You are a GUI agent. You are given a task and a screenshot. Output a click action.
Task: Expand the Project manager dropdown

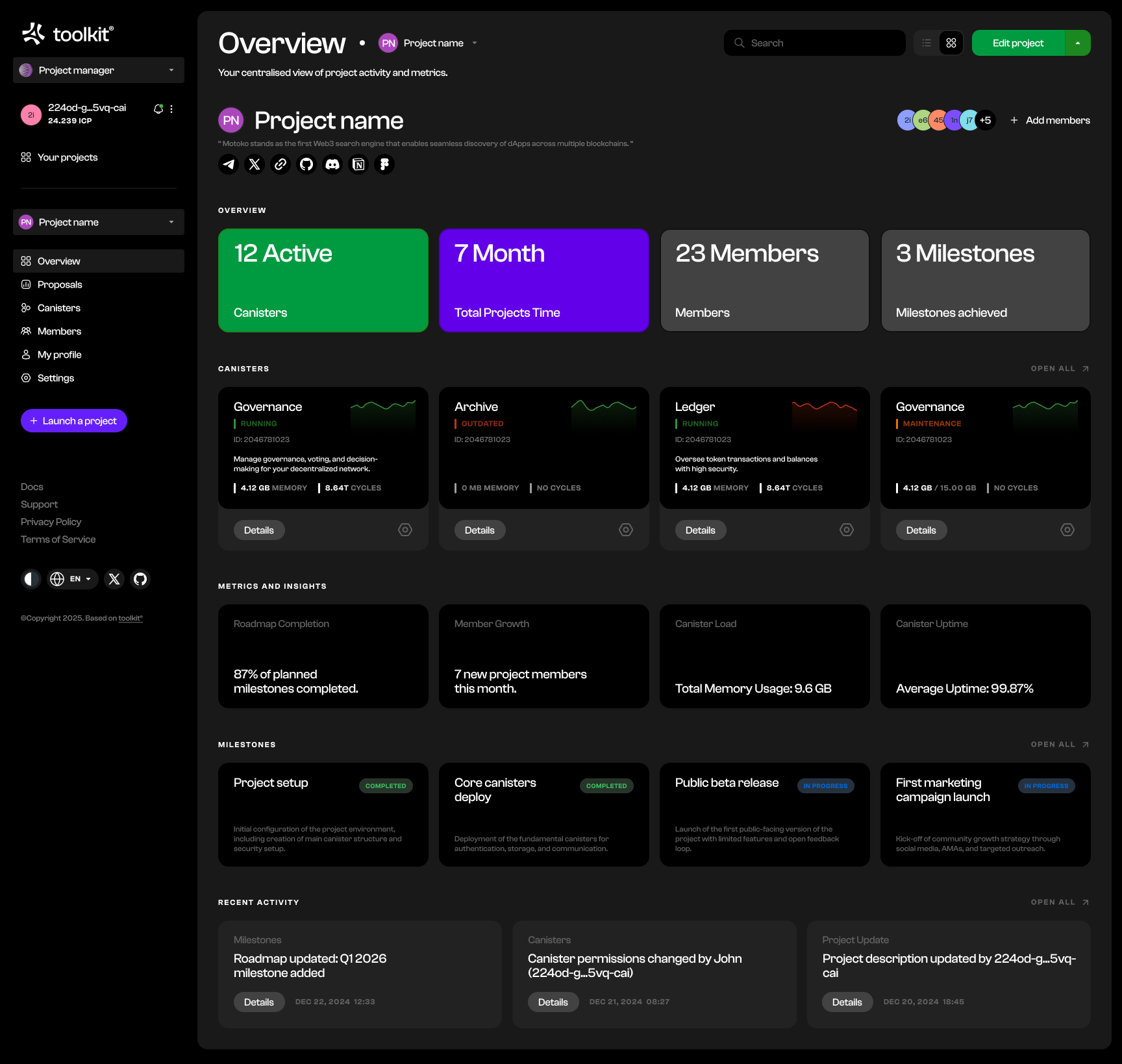[99, 70]
